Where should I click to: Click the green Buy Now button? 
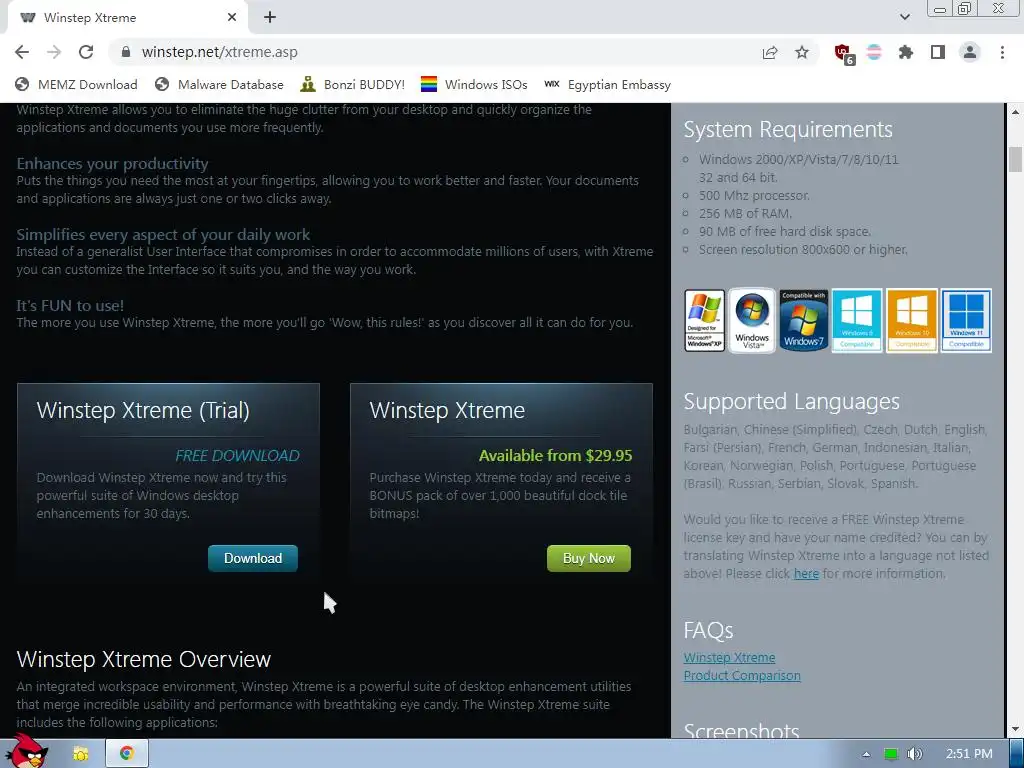pos(588,558)
